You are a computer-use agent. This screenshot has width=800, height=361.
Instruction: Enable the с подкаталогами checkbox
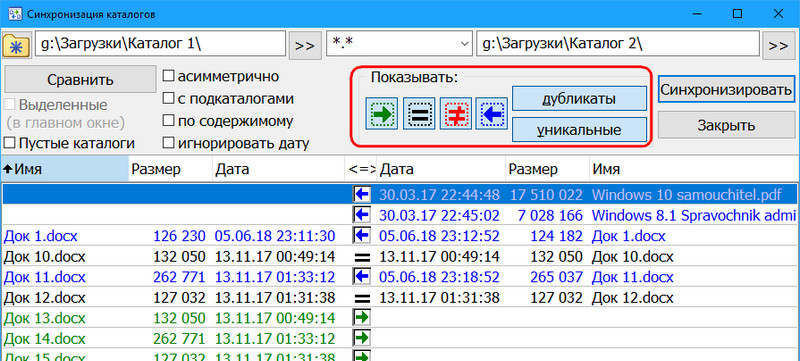coord(168,98)
